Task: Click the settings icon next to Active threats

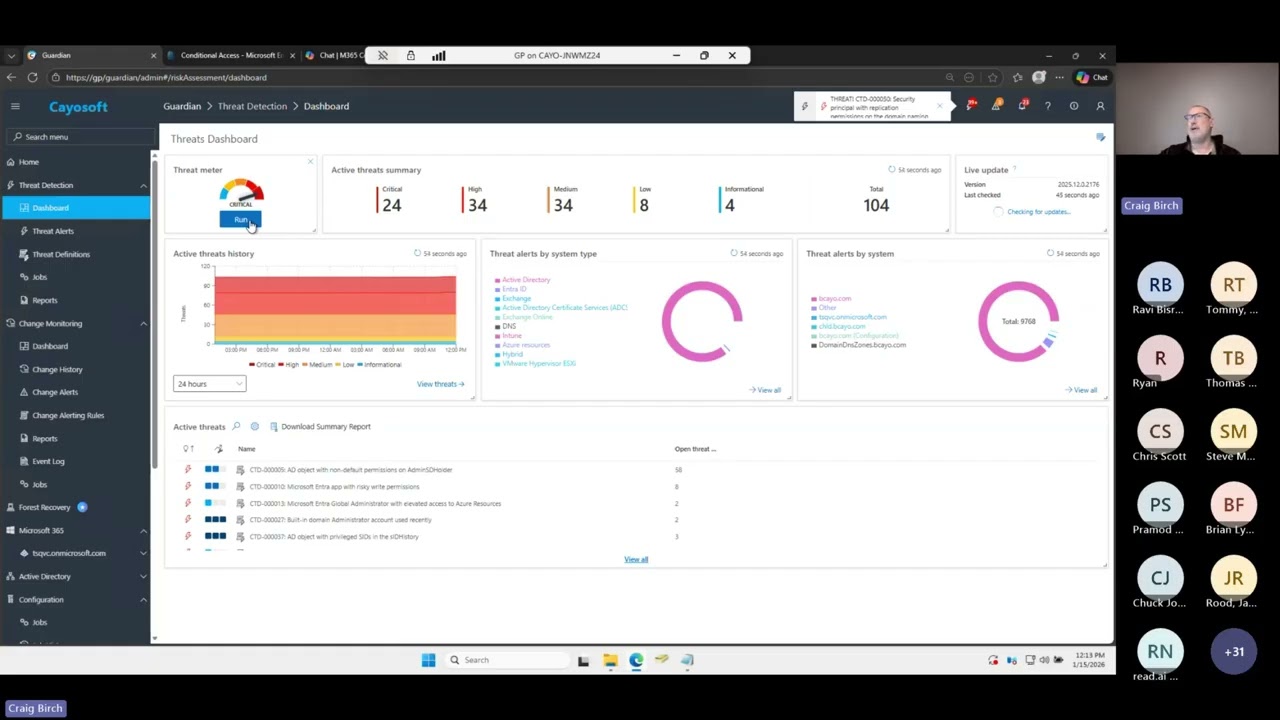Action: (254, 427)
